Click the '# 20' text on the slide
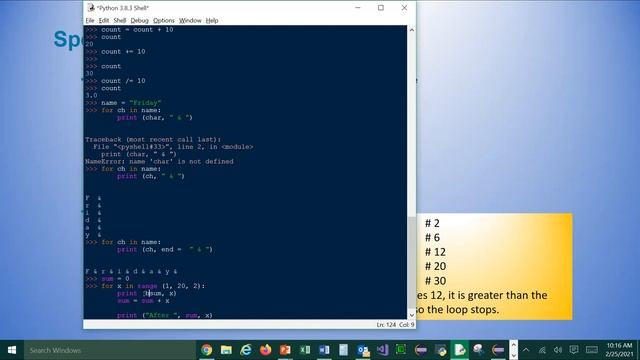This screenshot has height=360, width=640. [436, 266]
